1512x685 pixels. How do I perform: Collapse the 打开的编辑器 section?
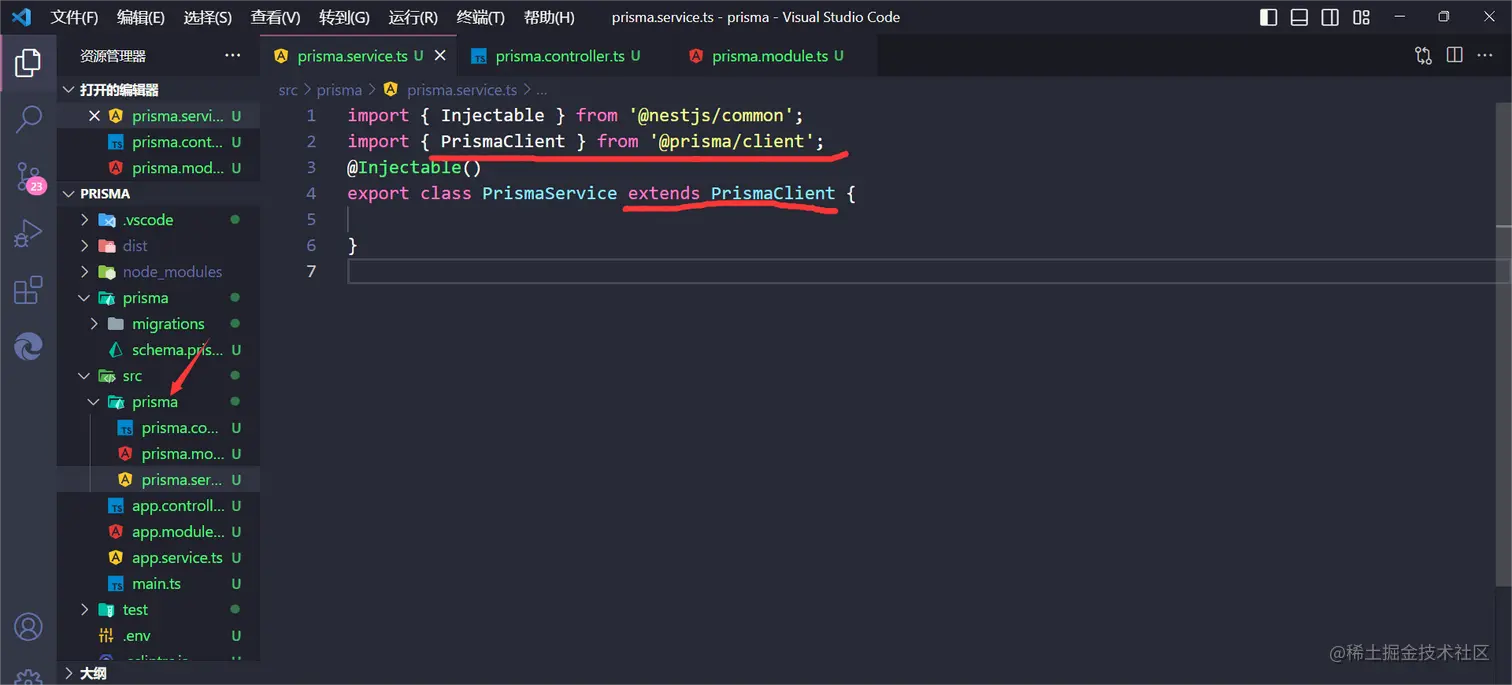[x=158, y=90]
